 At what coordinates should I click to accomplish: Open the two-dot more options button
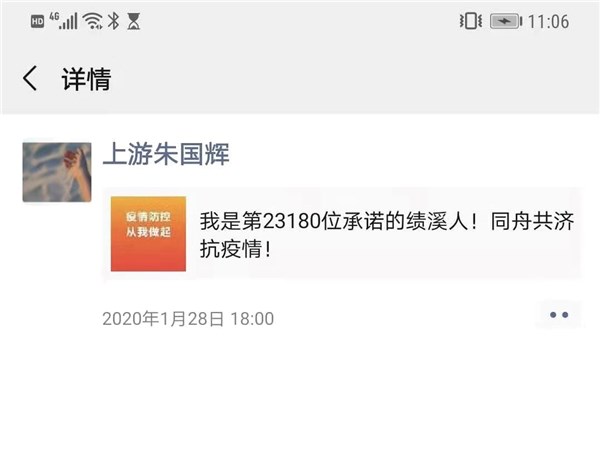point(559,315)
